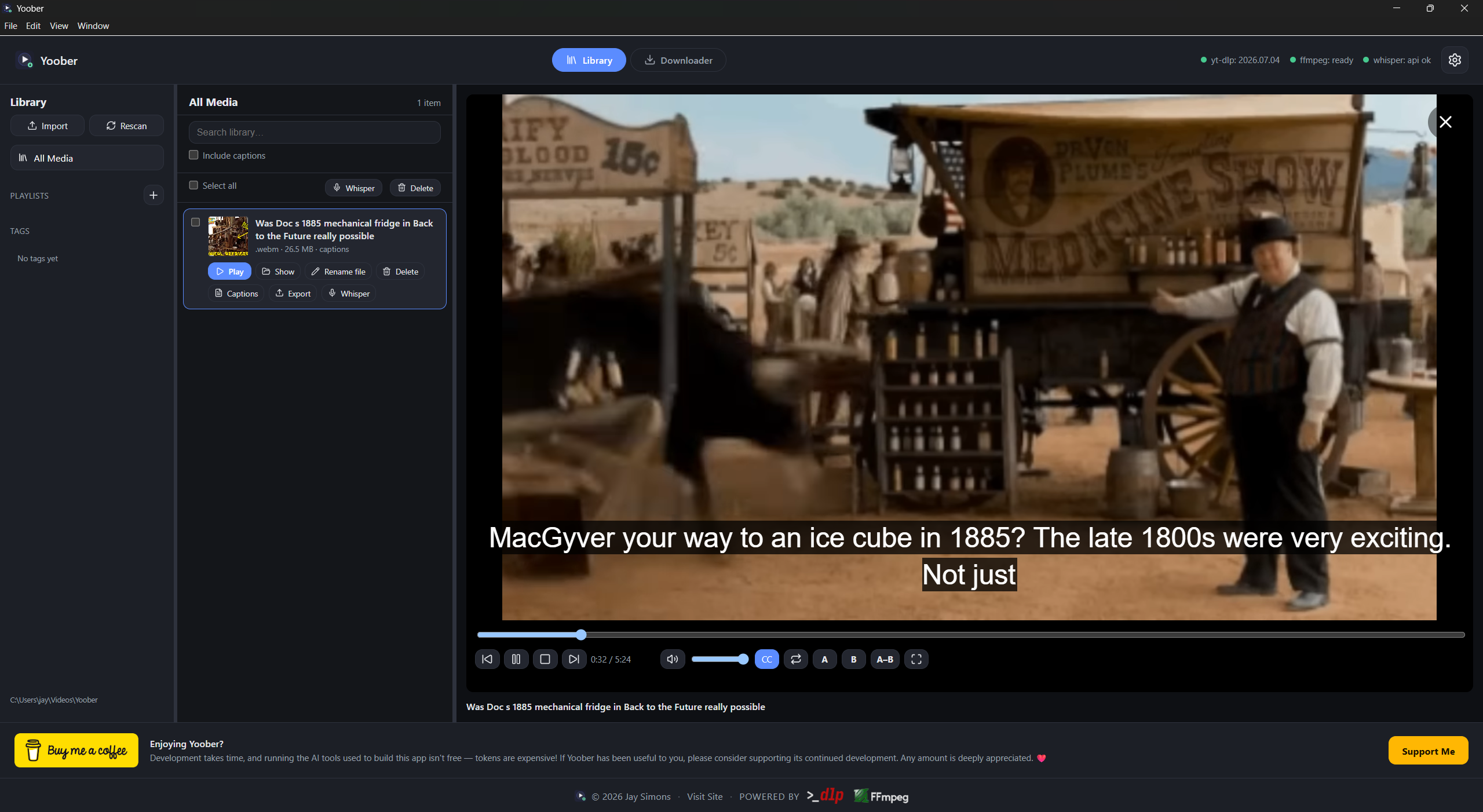Click the ffmpeg: ready status indicator
The height and width of the screenshot is (812, 1483).
tap(1321, 60)
